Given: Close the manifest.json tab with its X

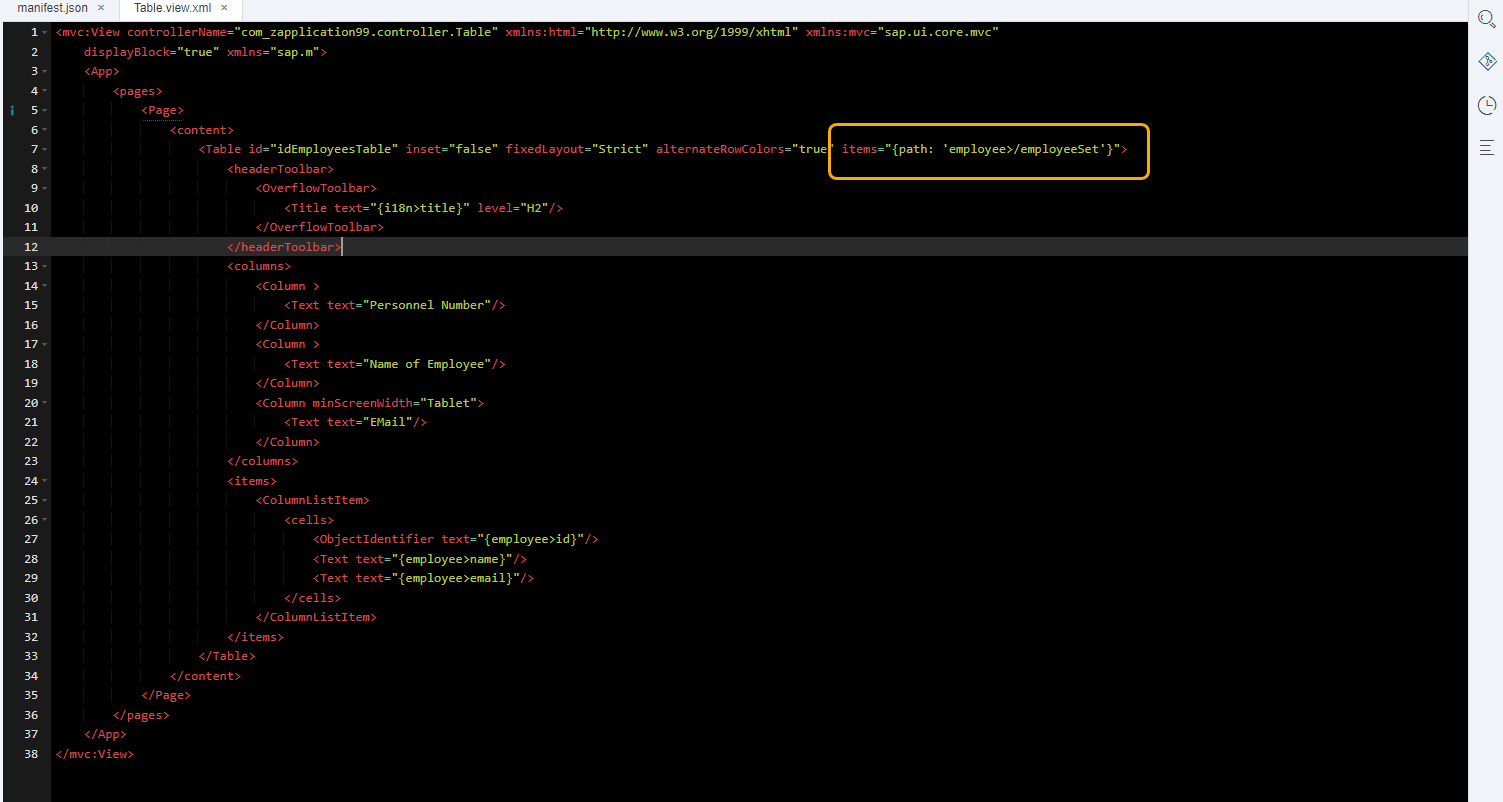Looking at the screenshot, I should 99,7.
